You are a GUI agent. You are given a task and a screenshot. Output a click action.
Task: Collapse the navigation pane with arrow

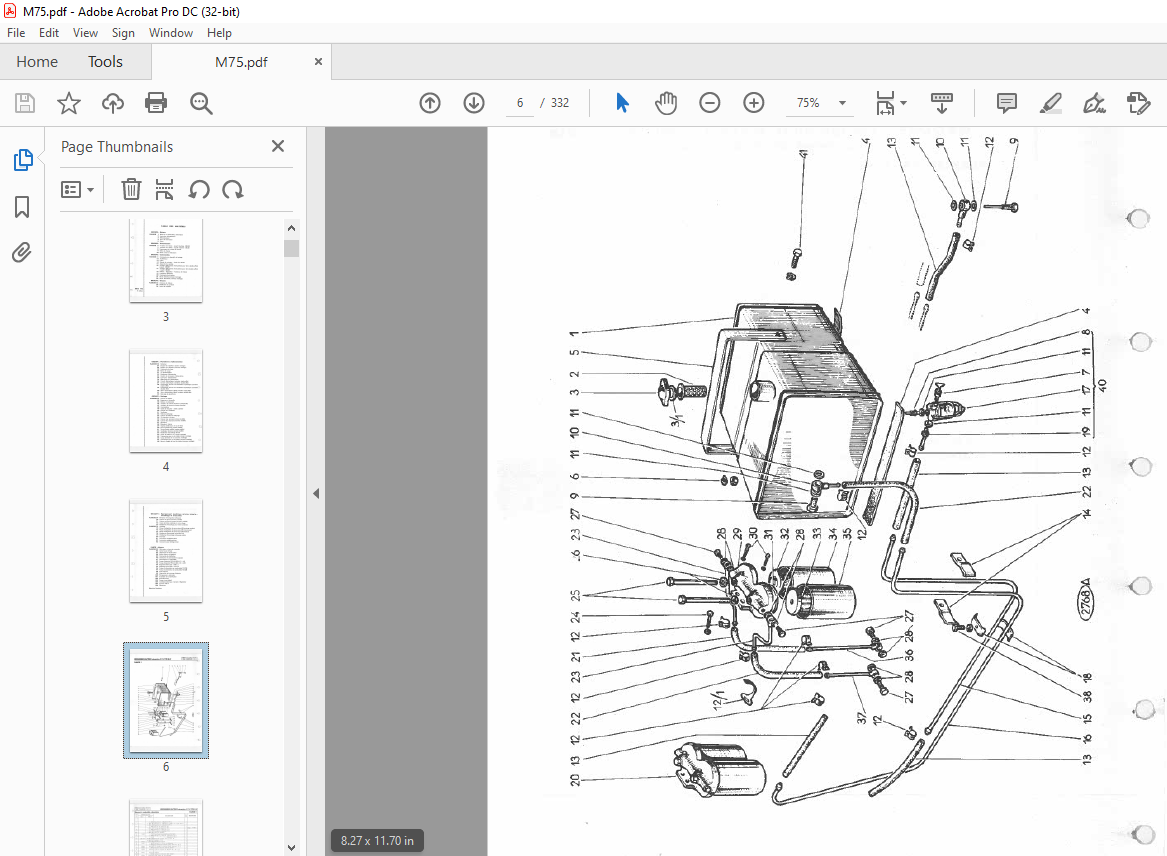coord(316,494)
